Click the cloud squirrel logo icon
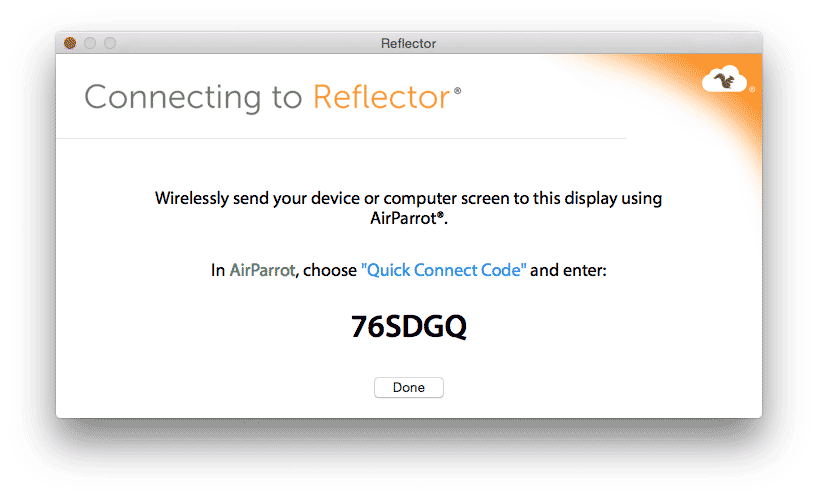818x498 pixels. [726, 80]
